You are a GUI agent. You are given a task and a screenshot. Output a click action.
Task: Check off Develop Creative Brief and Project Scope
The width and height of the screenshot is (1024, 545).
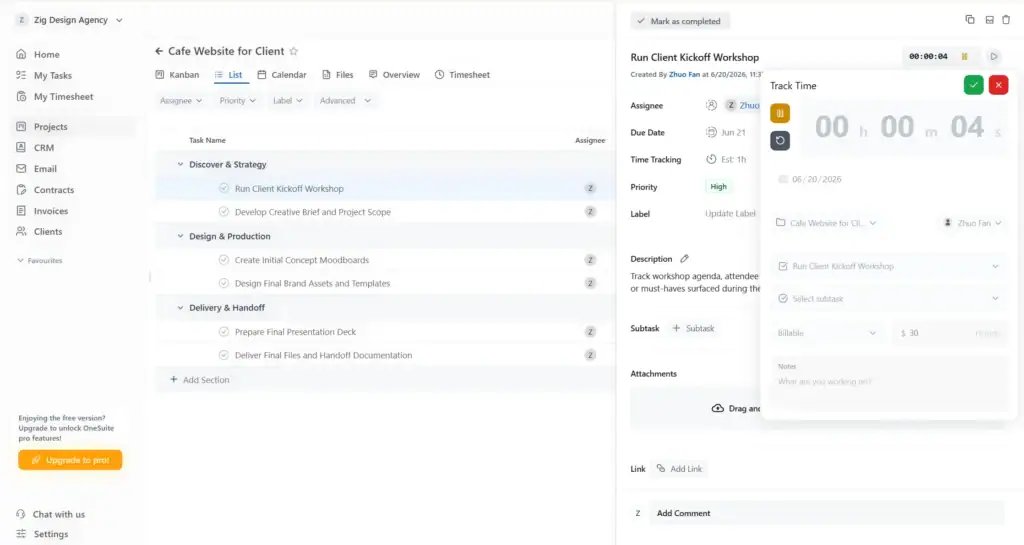tap(224, 211)
